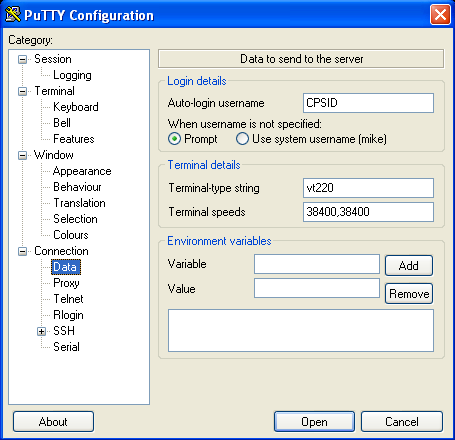This screenshot has height=440, width=455.
Task: Expand the SSH tree node
Action: point(41,331)
